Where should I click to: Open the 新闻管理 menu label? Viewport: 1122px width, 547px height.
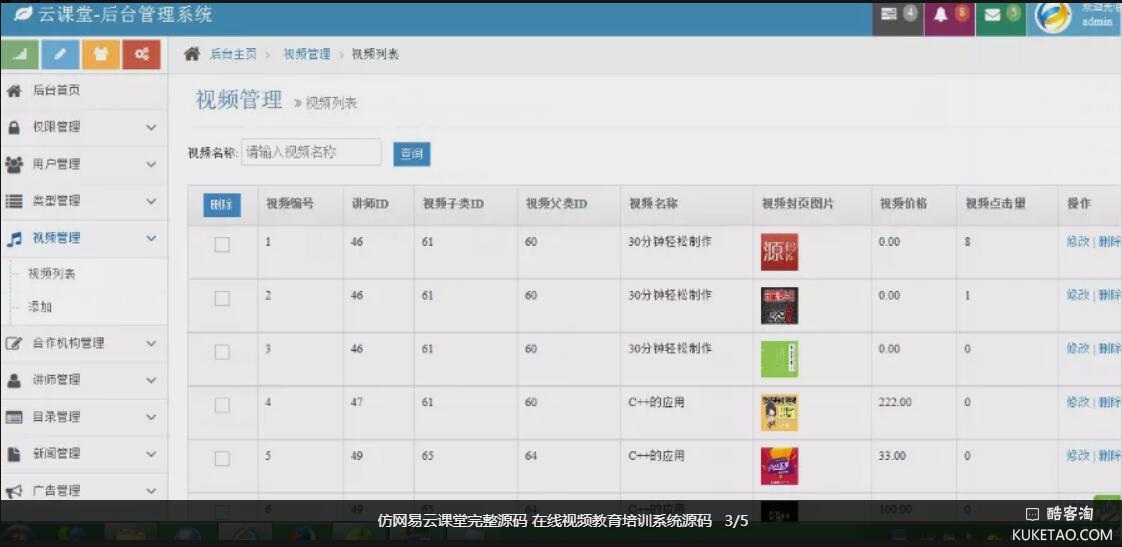point(57,454)
